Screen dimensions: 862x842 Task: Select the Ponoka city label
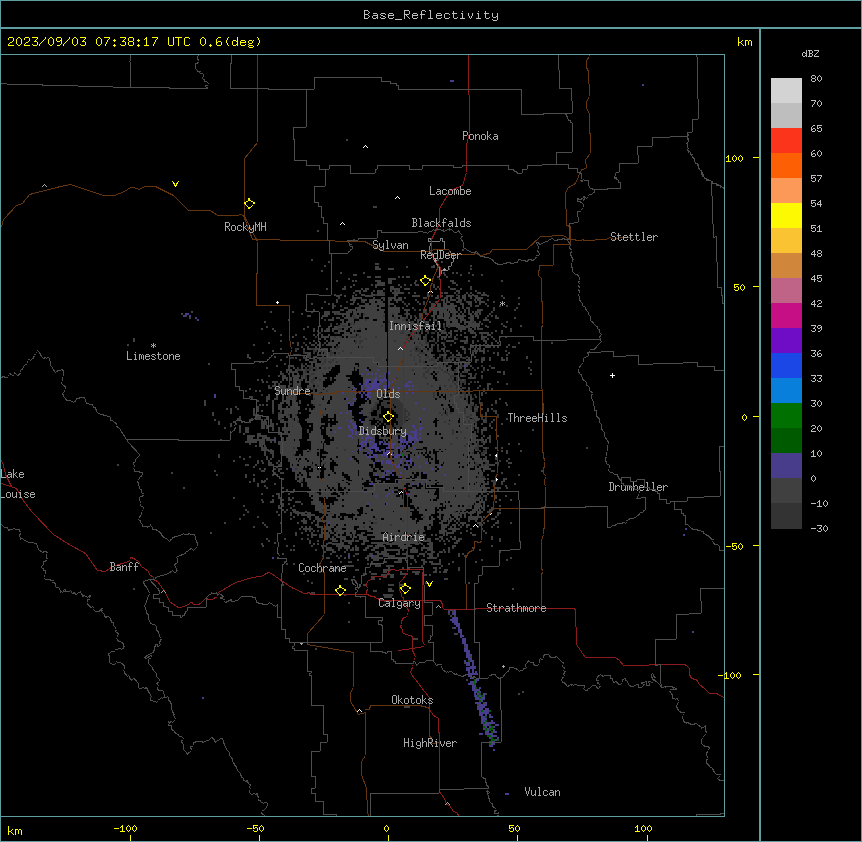tap(480, 136)
